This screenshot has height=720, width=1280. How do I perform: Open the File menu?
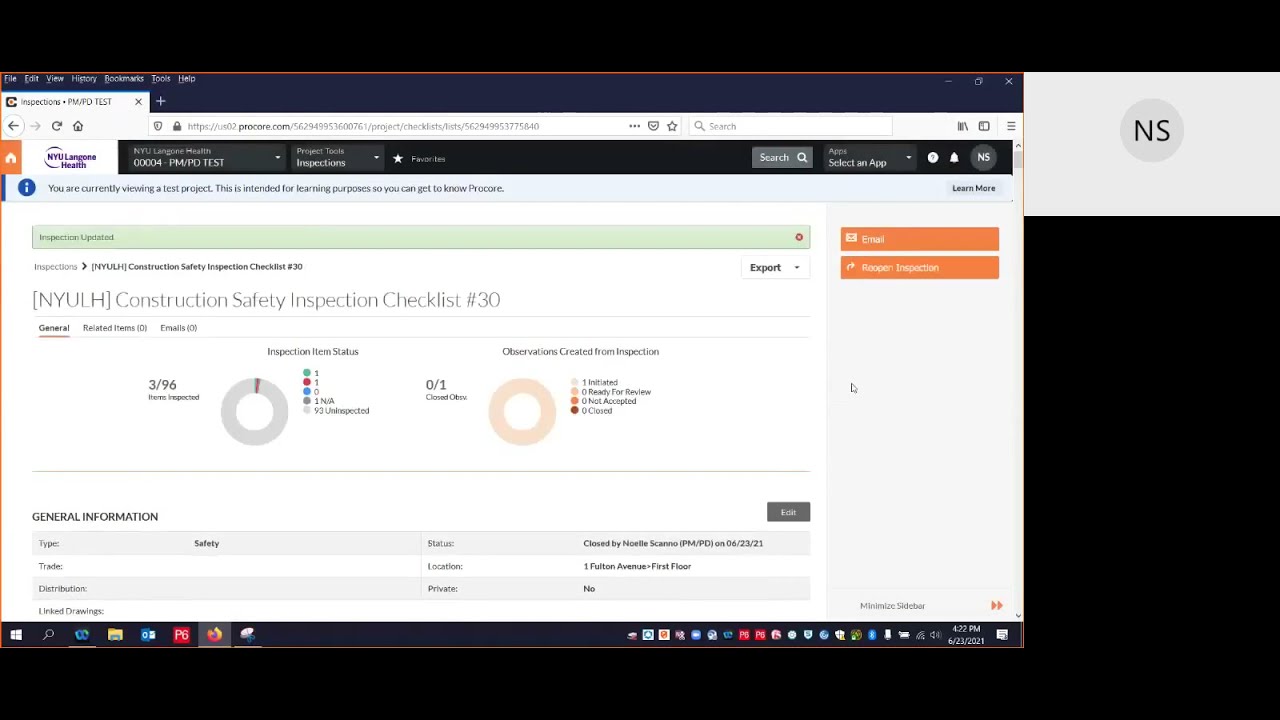click(x=10, y=78)
